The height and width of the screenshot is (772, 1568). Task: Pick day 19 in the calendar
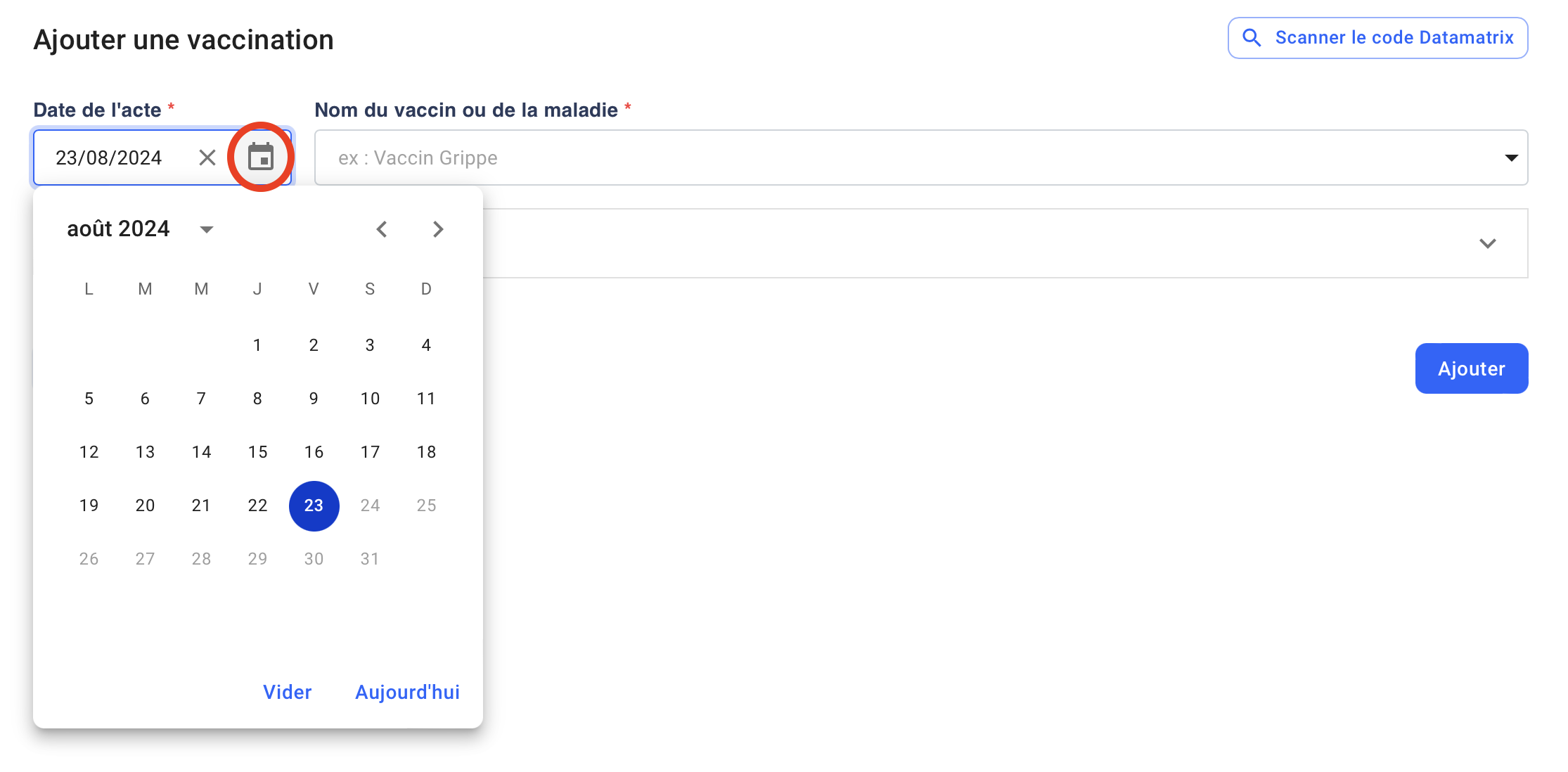89,506
